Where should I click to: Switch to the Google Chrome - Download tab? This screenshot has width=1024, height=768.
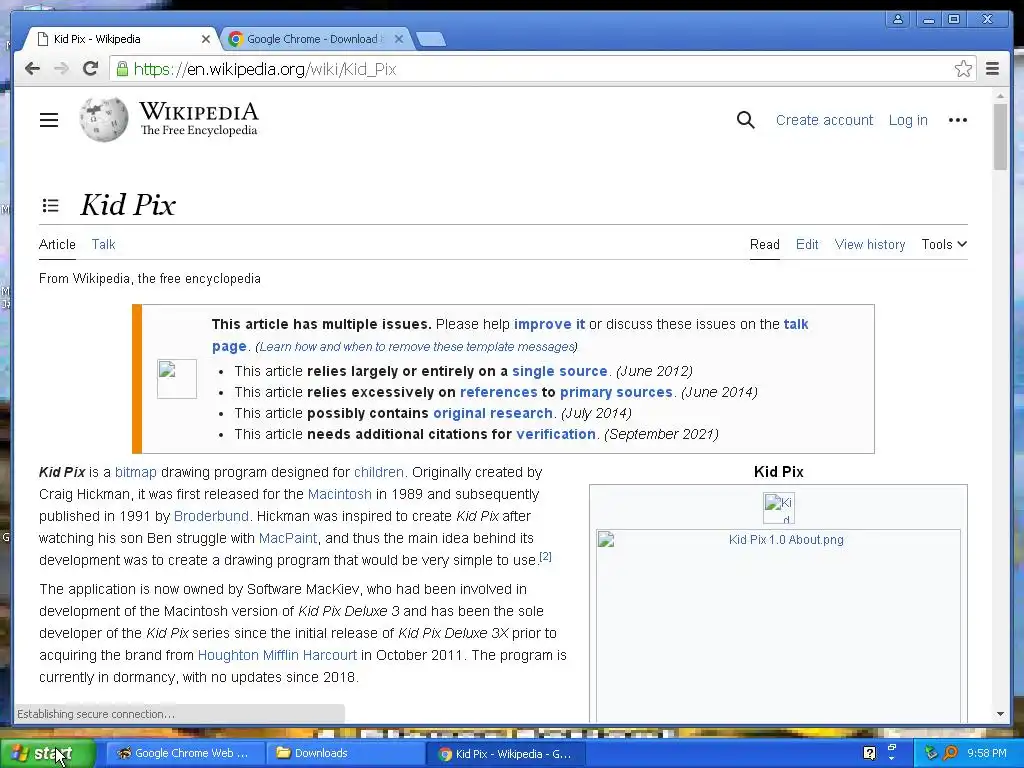pos(315,39)
